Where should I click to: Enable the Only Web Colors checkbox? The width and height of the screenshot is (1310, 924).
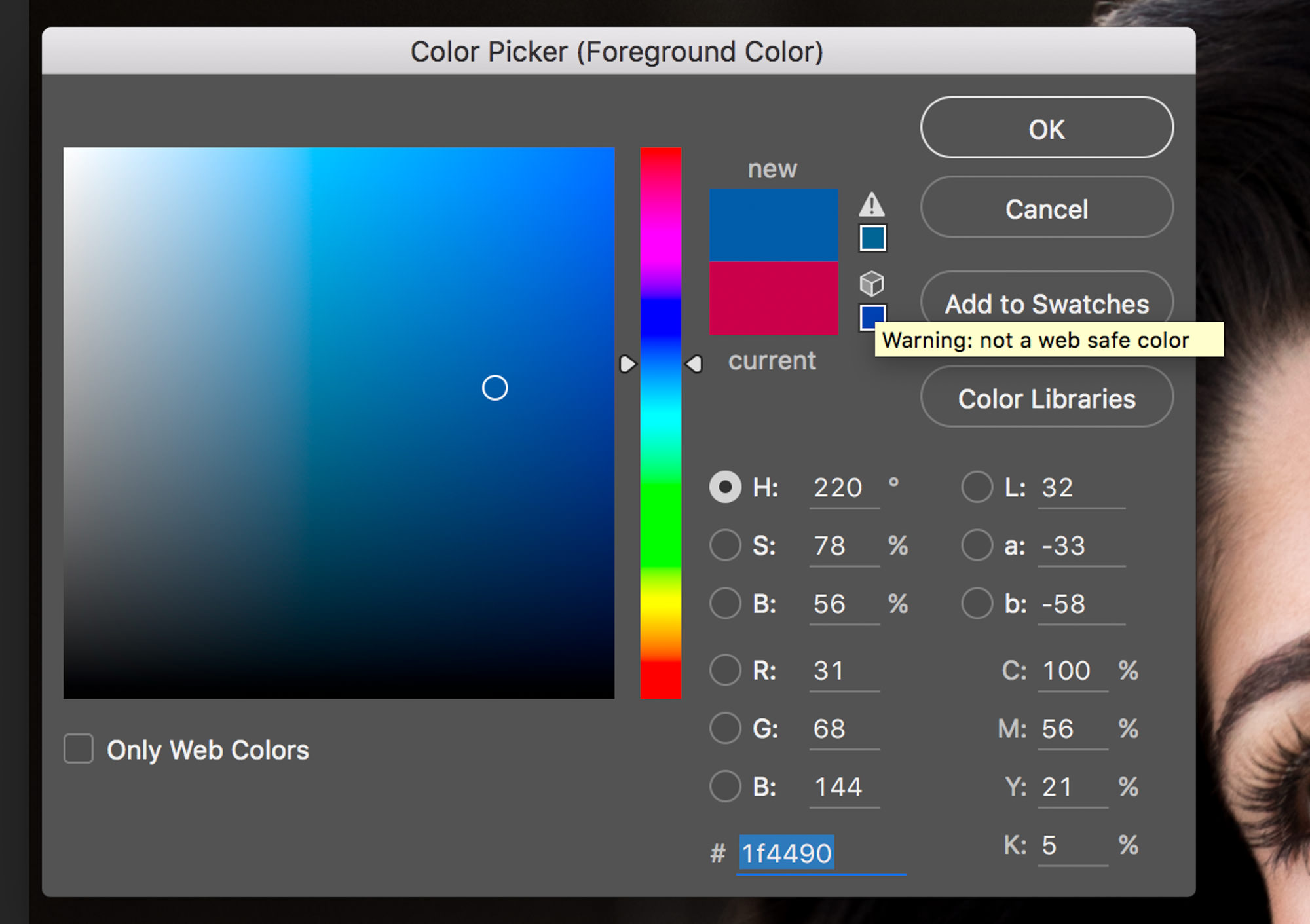pyautogui.click(x=78, y=749)
